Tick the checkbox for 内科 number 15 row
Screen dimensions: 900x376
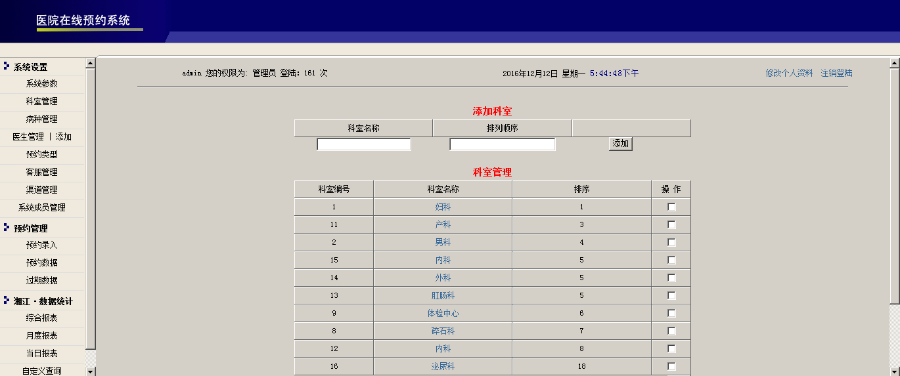671,261
